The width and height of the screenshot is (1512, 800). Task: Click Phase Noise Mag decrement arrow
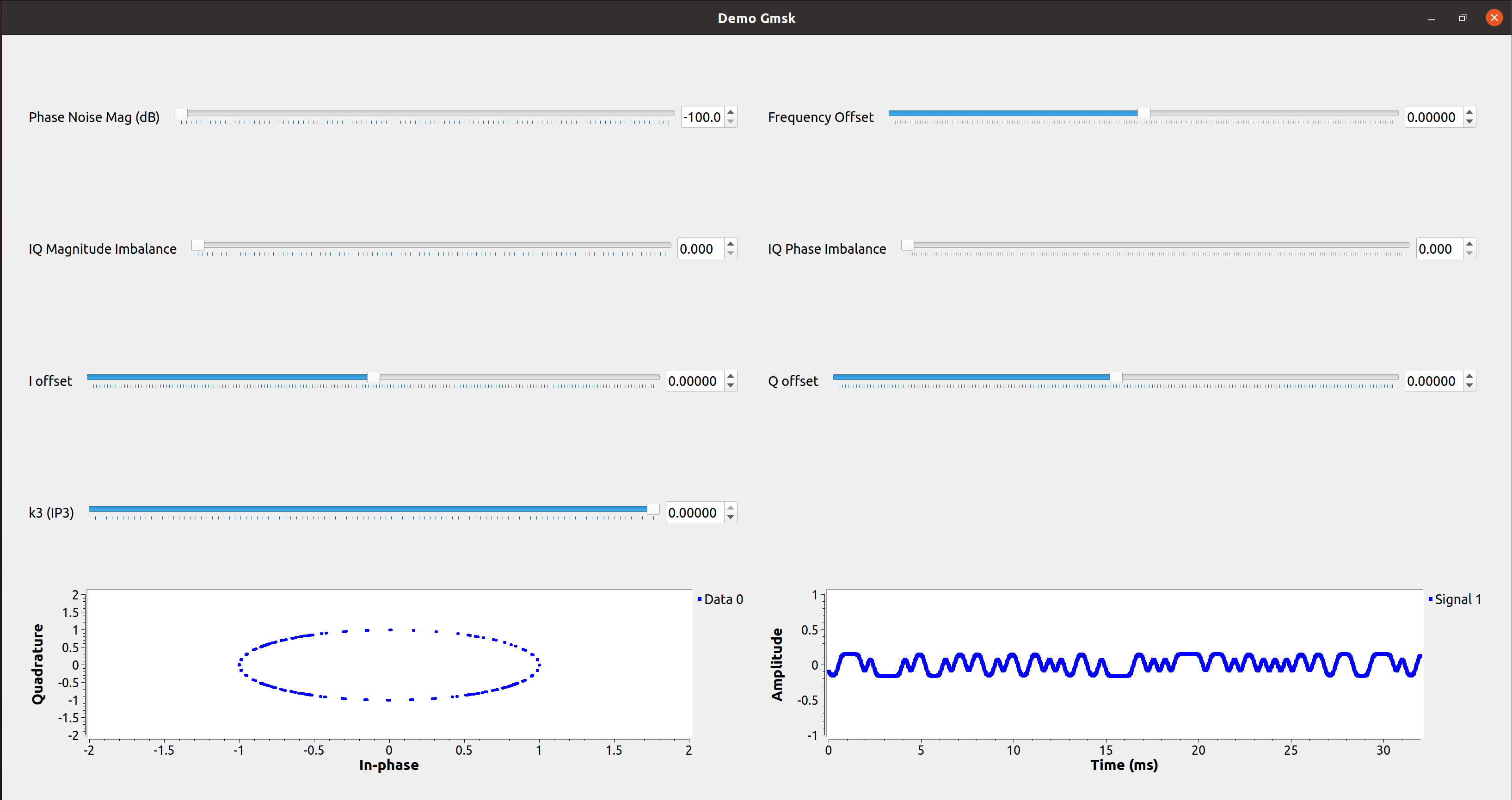coord(730,122)
